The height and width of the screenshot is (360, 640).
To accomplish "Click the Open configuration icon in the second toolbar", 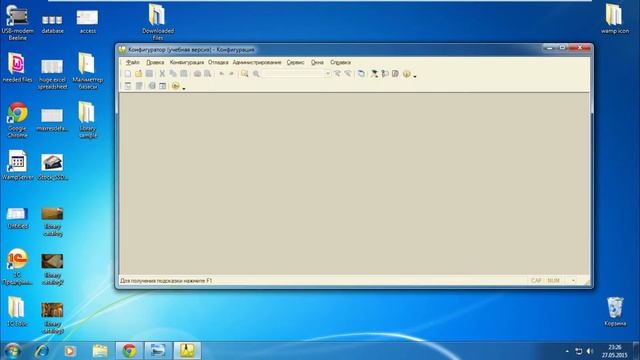I will 128,86.
